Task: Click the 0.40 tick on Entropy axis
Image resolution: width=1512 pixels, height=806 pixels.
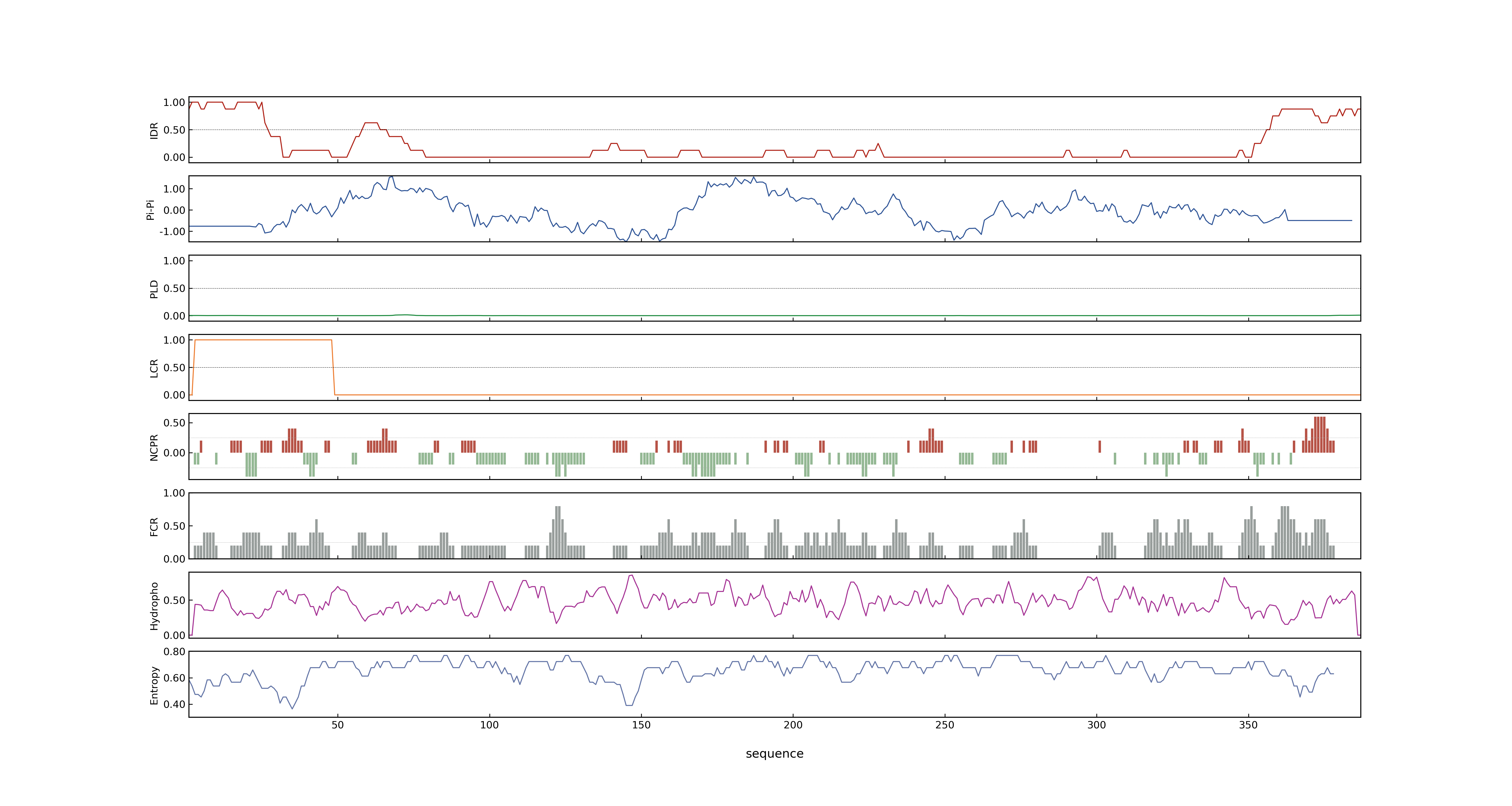Action: click(174, 704)
